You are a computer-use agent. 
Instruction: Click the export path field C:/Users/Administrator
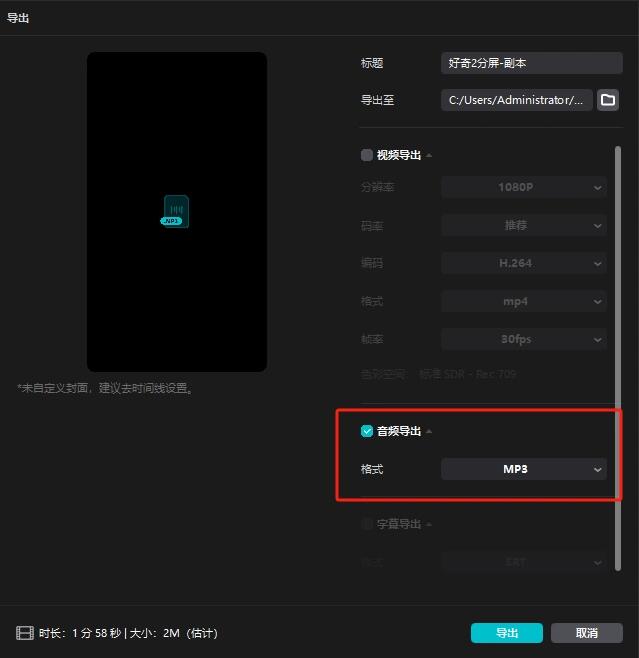pos(516,100)
